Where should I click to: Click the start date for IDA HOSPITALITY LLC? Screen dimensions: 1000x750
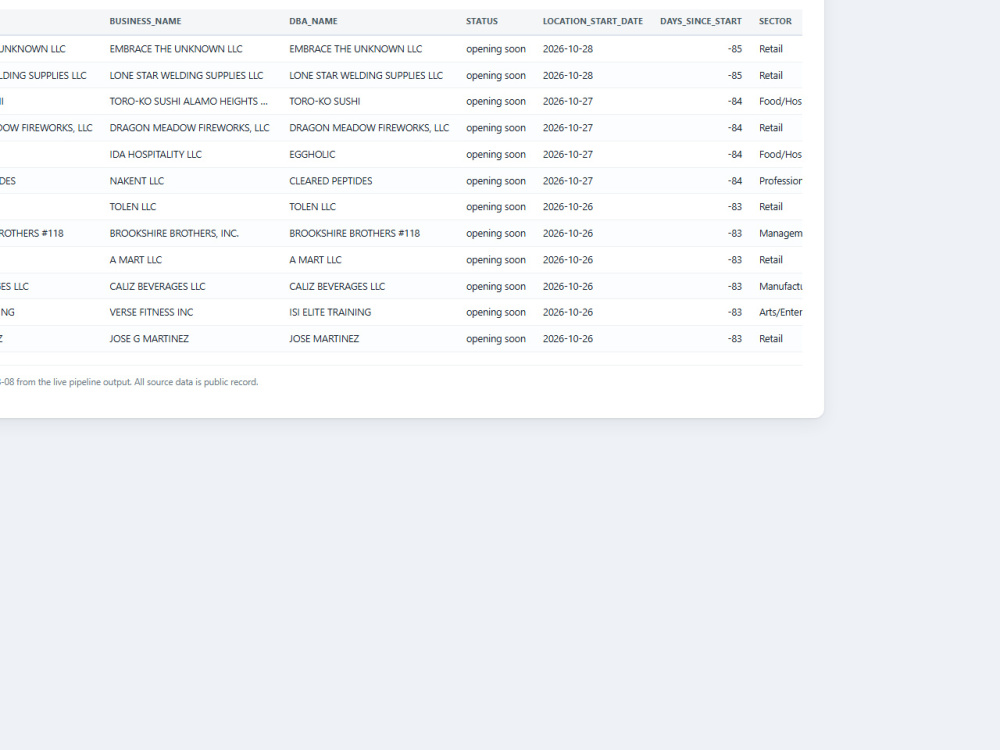568,154
